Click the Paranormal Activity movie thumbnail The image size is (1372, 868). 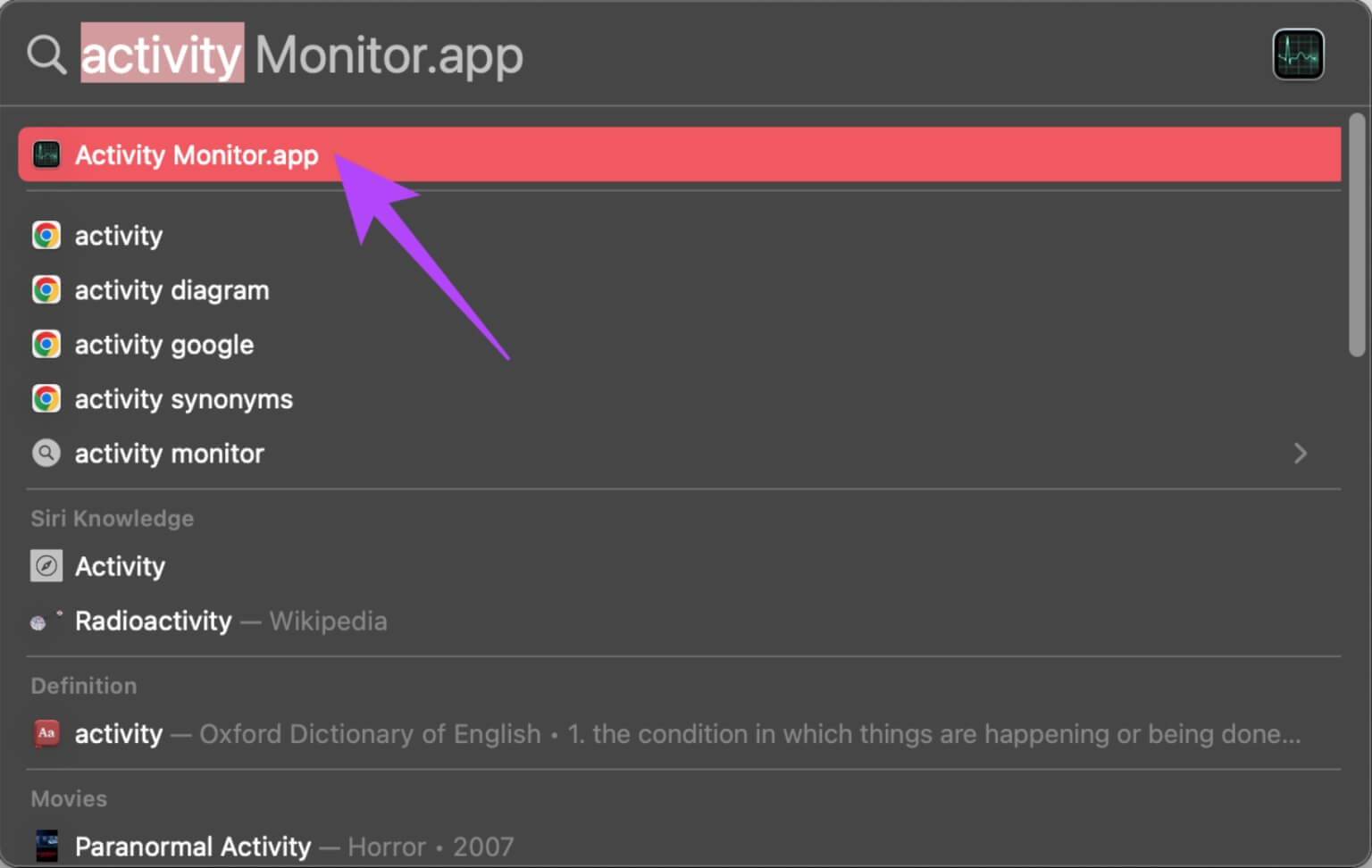46,846
